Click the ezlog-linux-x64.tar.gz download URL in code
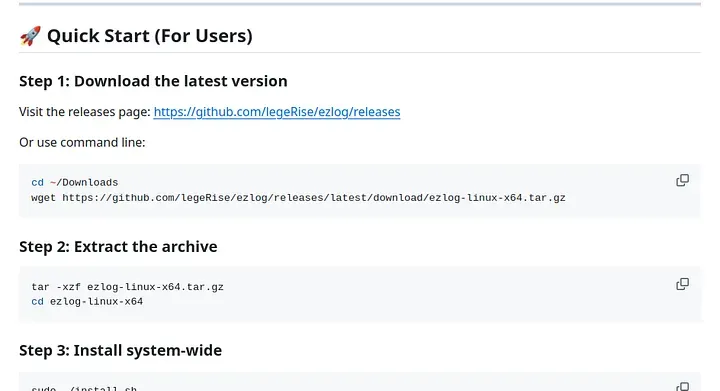Viewport: 720px width, 391px height. coord(314,198)
